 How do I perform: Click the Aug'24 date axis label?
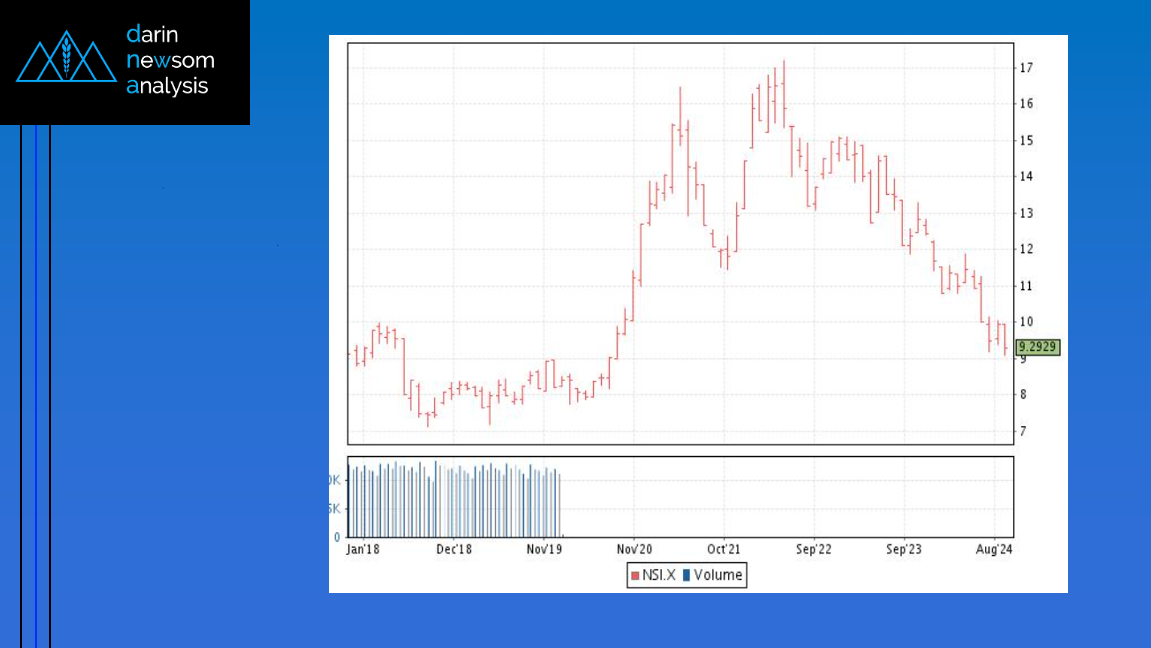994,549
